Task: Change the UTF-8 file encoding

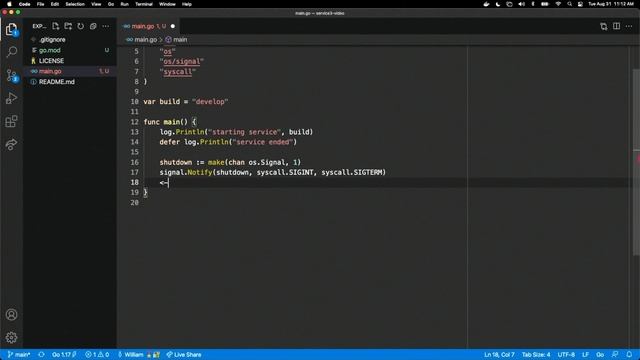Action: click(x=566, y=355)
